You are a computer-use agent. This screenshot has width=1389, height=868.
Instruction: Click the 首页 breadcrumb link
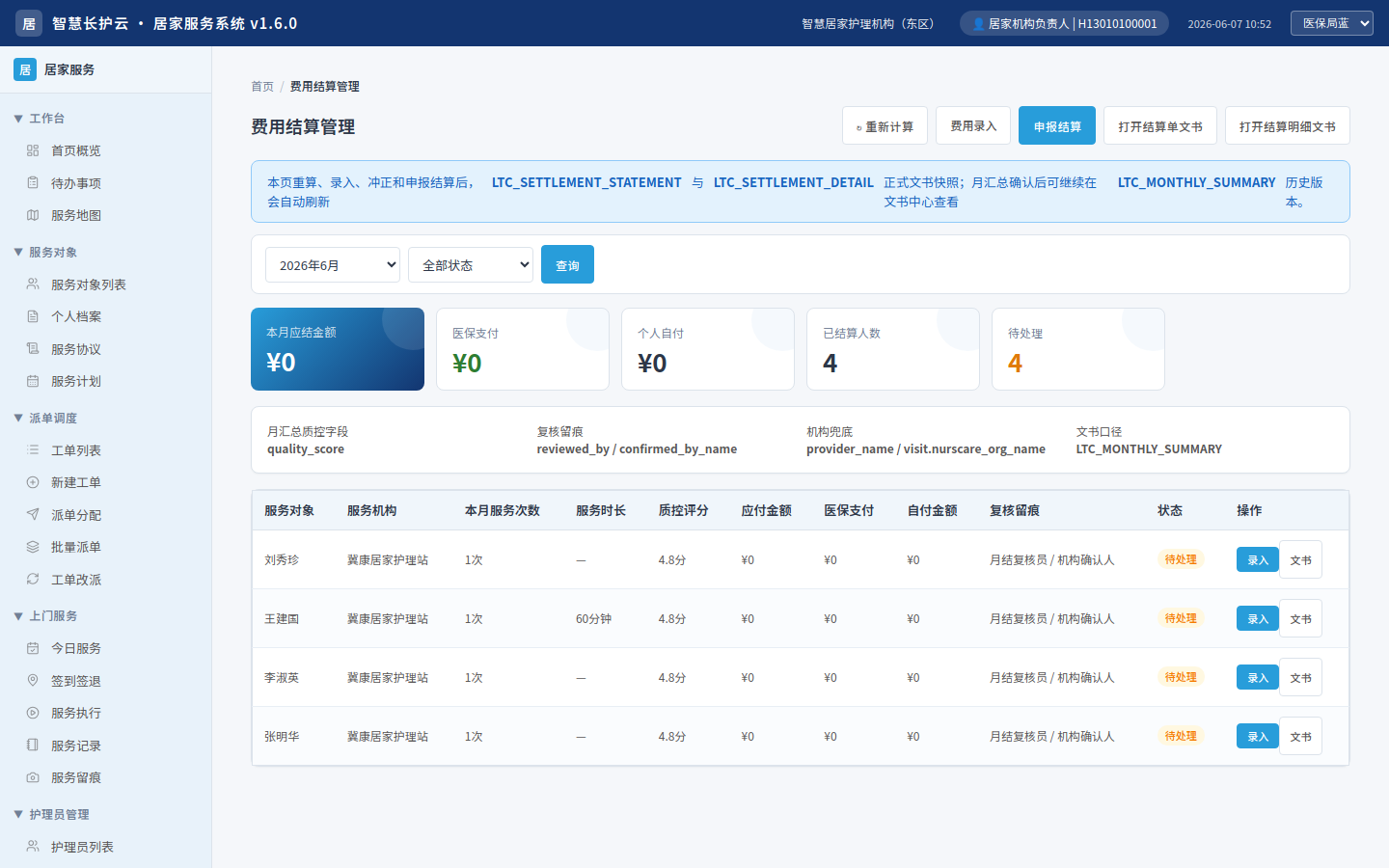(x=262, y=87)
